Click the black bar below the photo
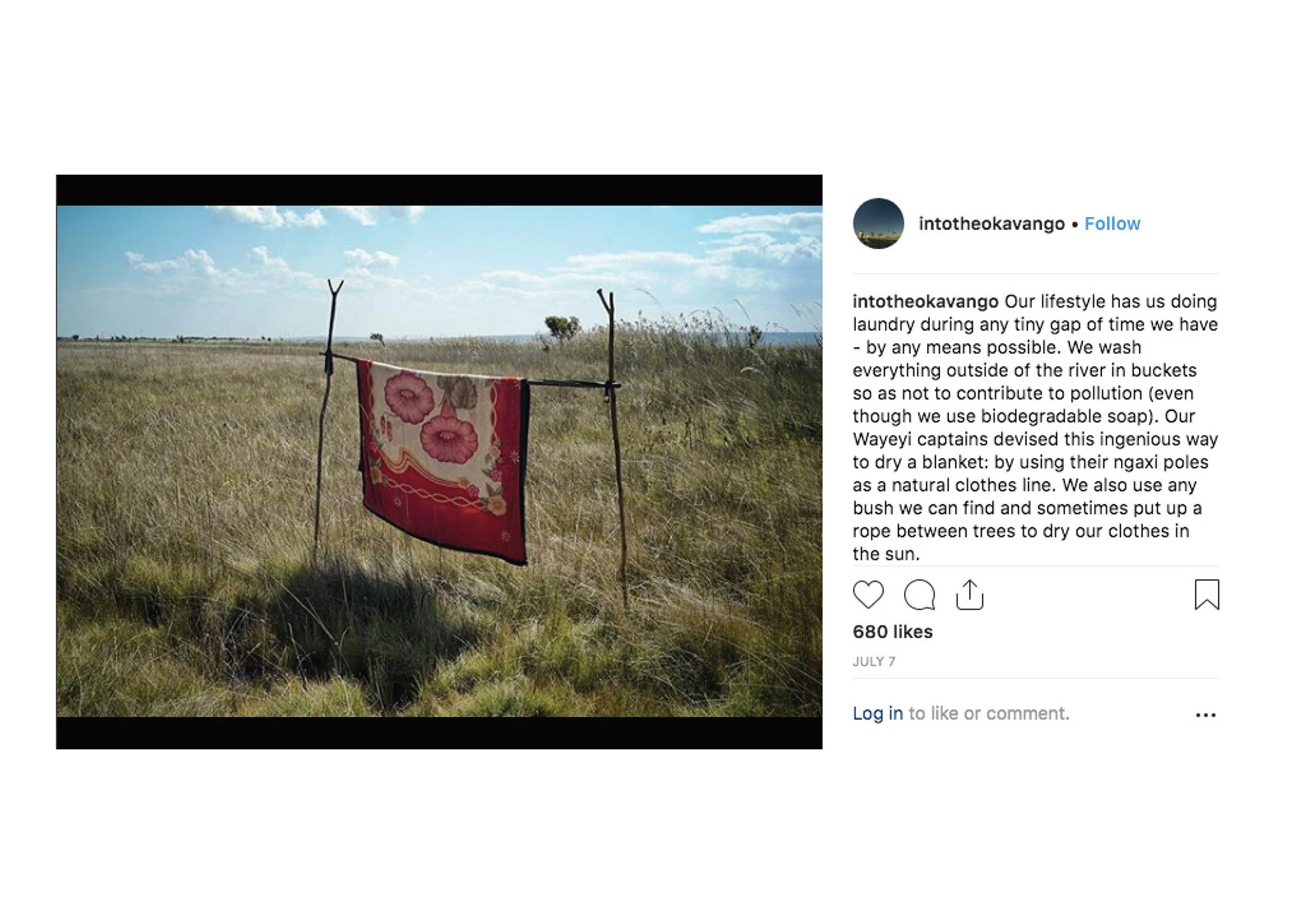Screen dimensions: 1307x924 coord(439,733)
